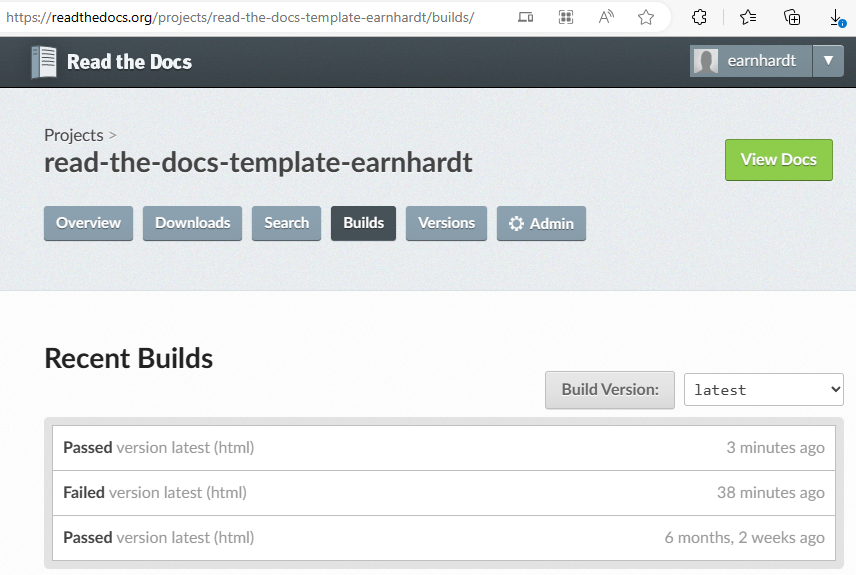Switch to the Overview tab
Viewport: 856px width, 575px height.
tap(88, 223)
